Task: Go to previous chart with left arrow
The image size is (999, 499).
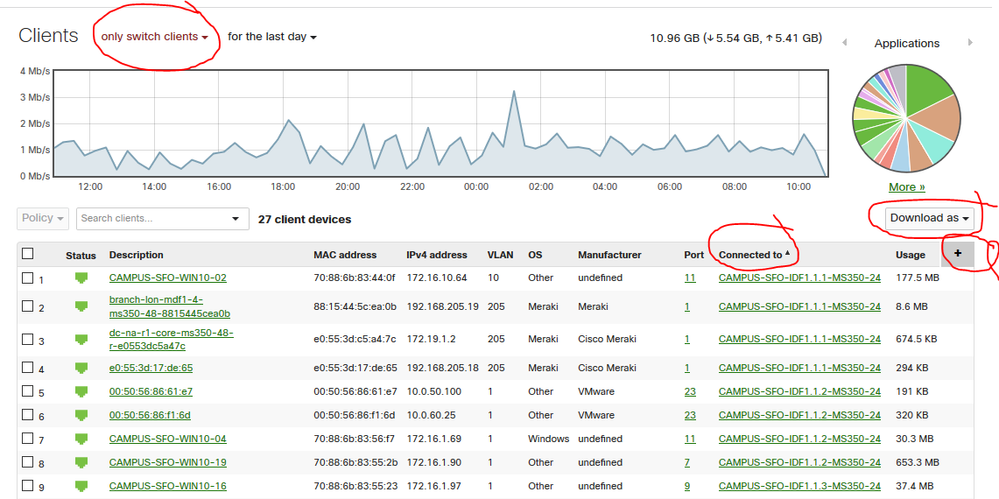Action: tap(845, 43)
